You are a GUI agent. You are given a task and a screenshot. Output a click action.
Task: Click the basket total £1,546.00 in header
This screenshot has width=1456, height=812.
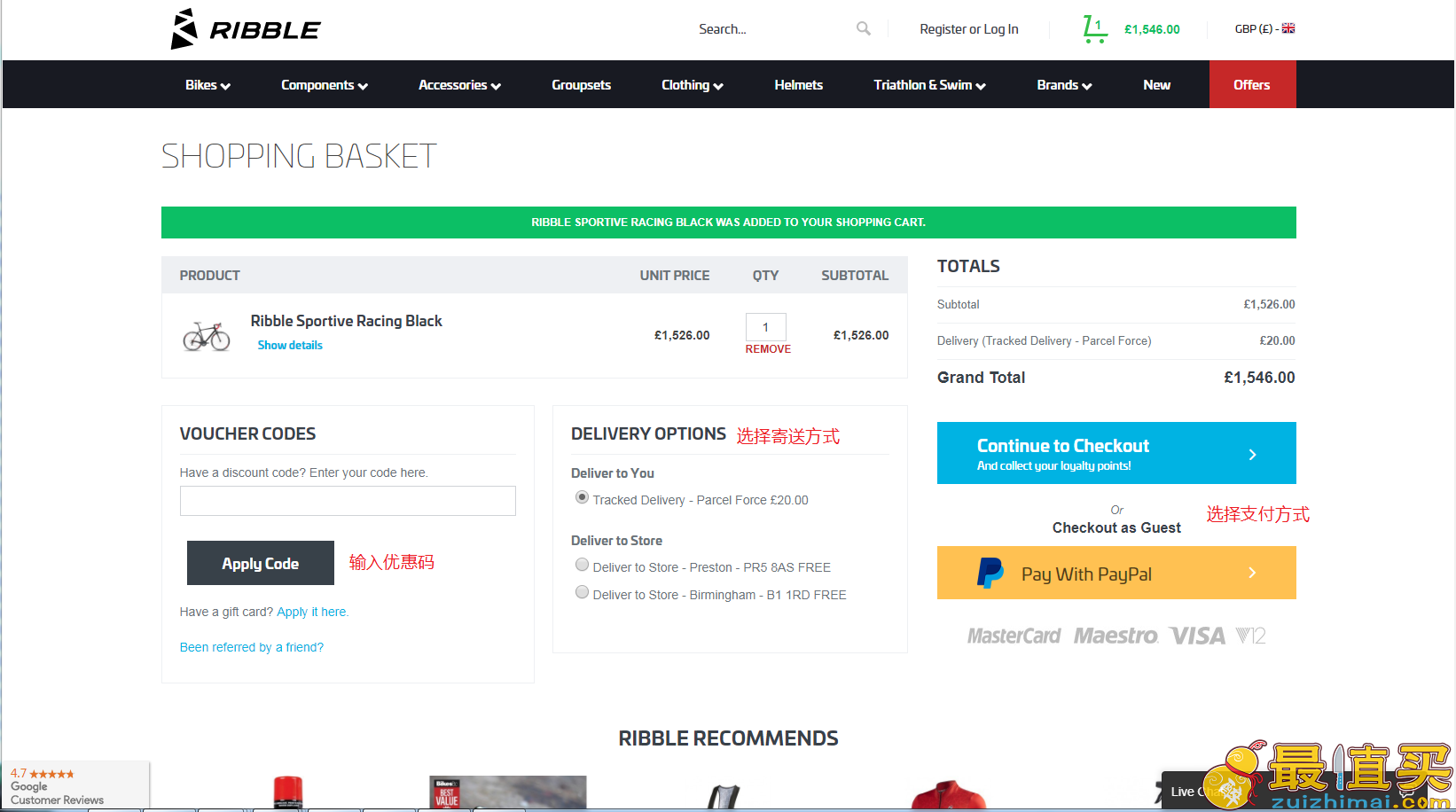click(1152, 29)
